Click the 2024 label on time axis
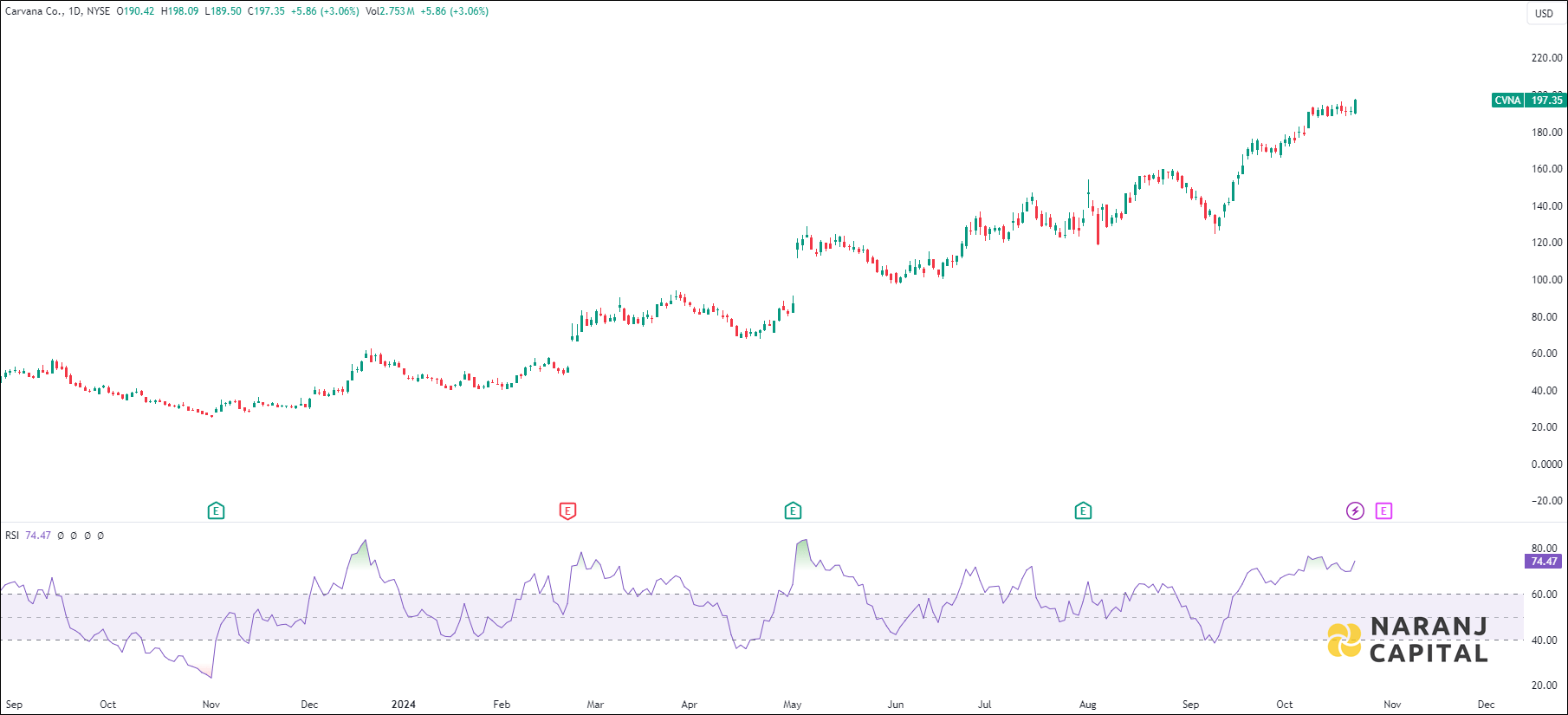The image size is (1568, 715). pyautogui.click(x=403, y=705)
